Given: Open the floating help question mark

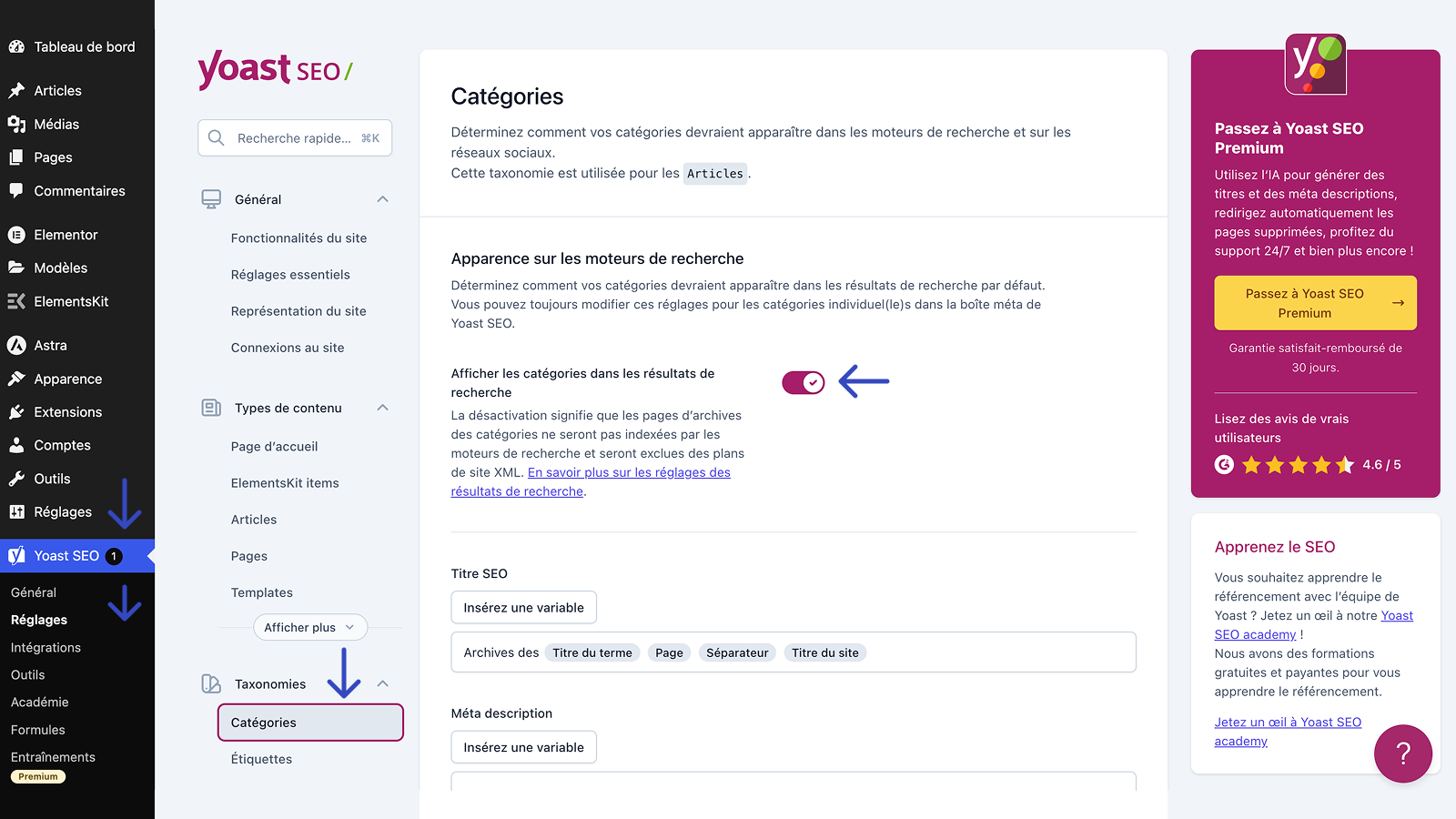Looking at the screenshot, I should point(1402,753).
